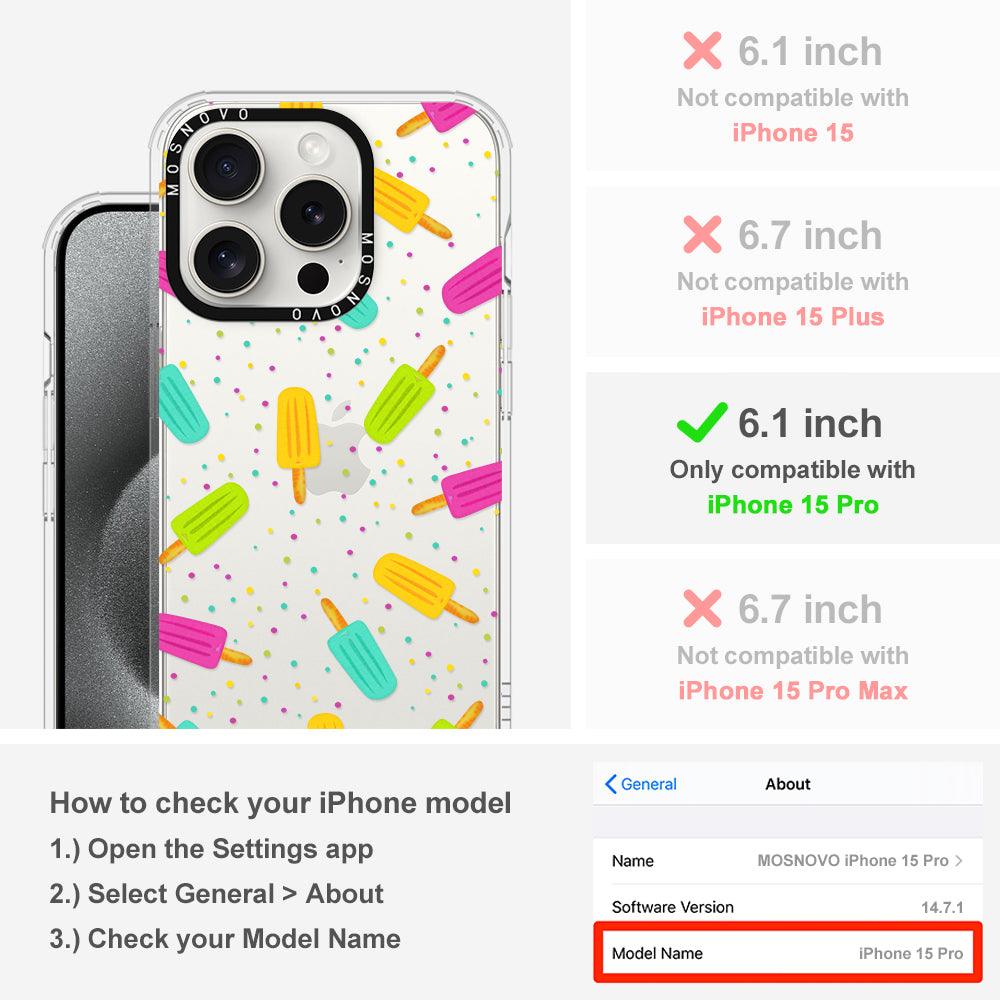Open the Name row chevron in About

click(959, 860)
